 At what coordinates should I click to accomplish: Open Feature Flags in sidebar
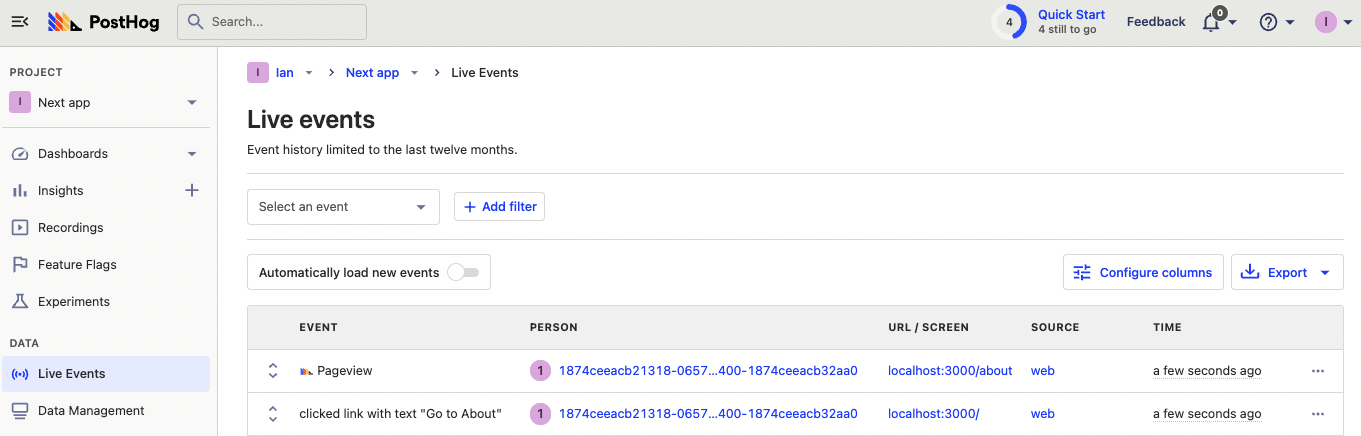click(x=77, y=265)
